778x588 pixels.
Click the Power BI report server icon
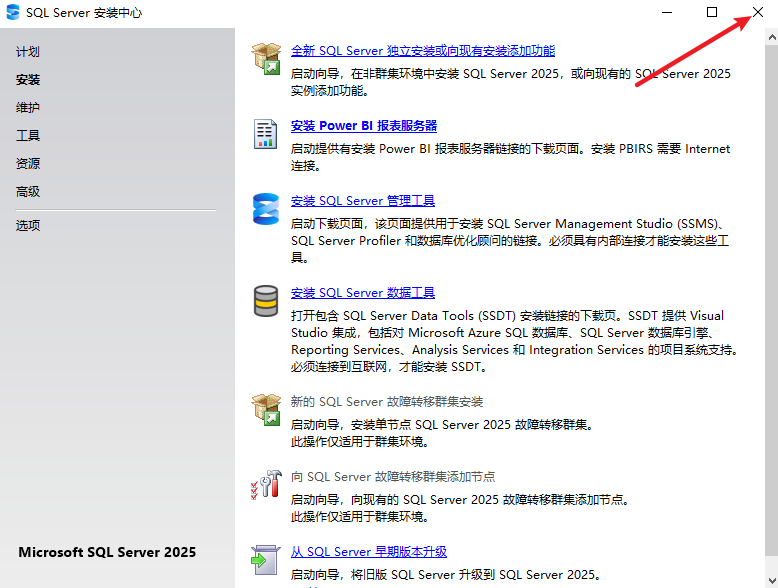[266, 134]
